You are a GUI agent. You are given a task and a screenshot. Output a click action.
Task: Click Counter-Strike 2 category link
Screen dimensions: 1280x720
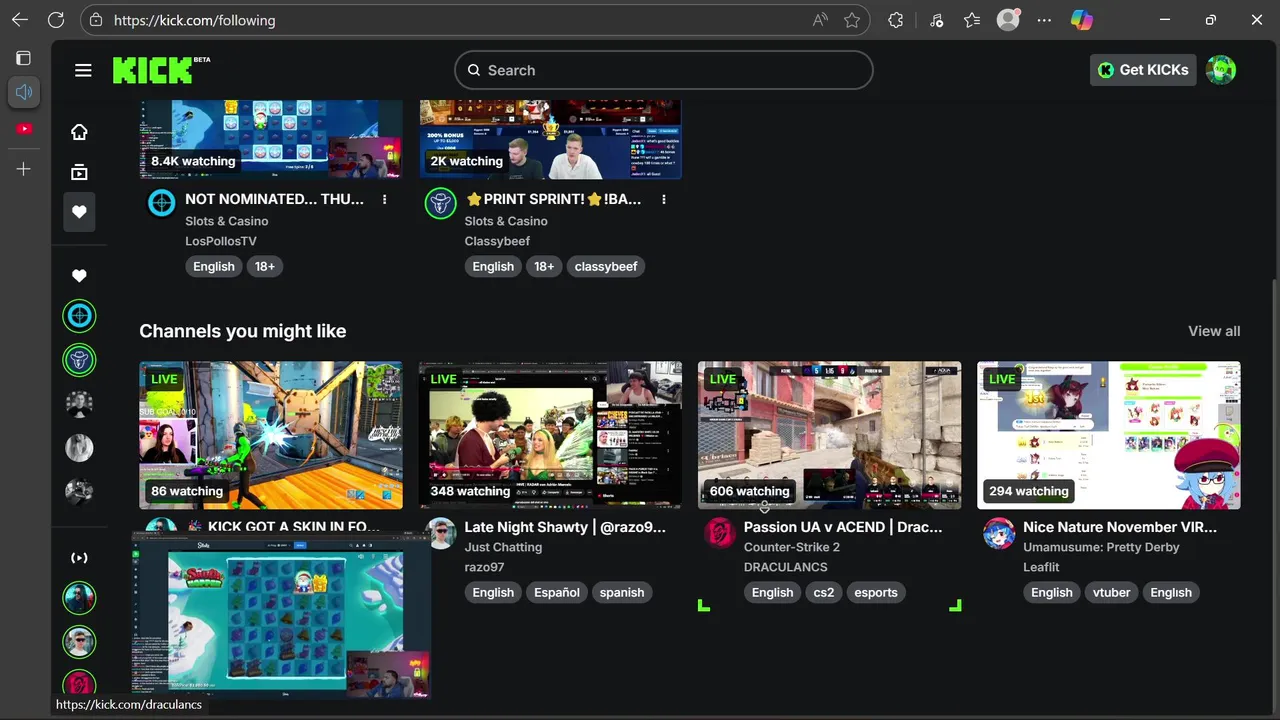(x=792, y=547)
